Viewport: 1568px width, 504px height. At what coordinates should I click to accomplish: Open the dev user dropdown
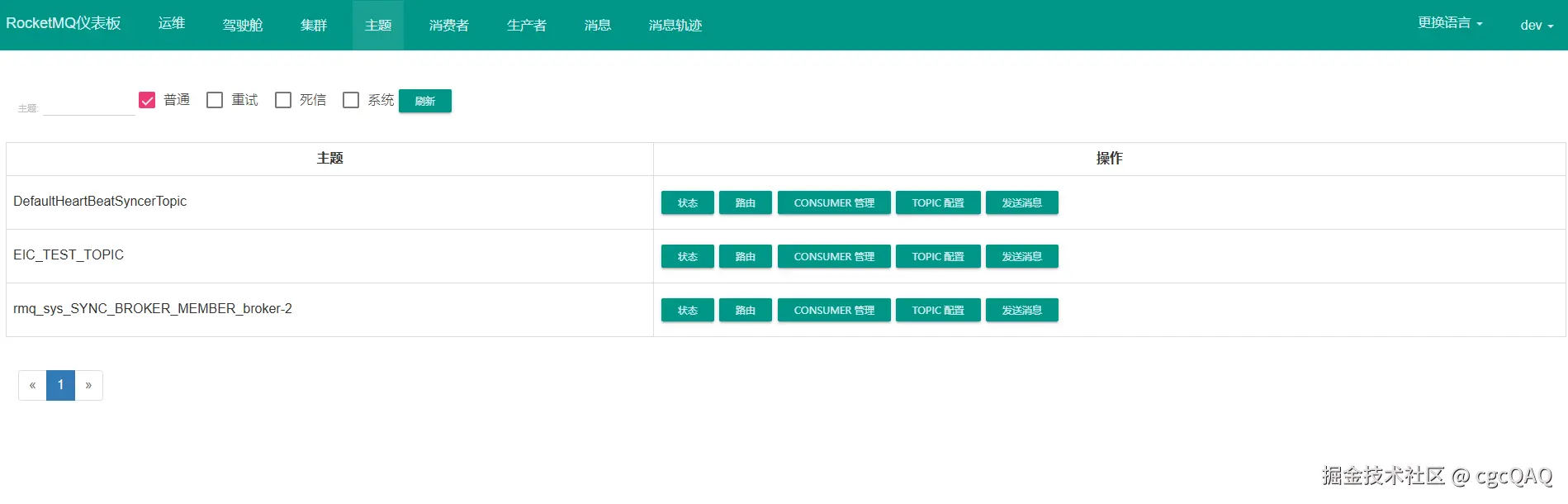(1537, 25)
